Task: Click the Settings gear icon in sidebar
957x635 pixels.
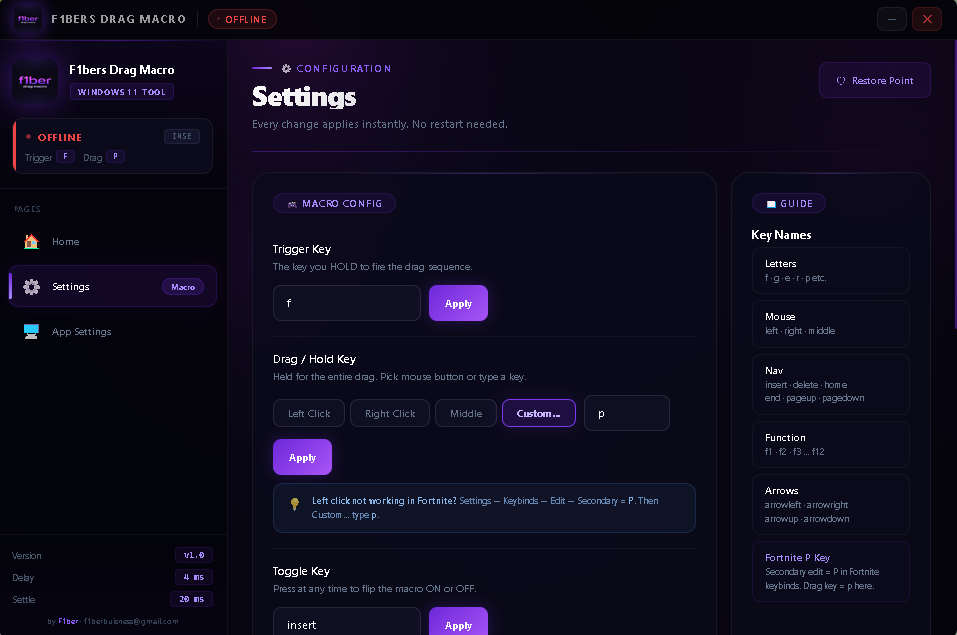Action: pos(31,286)
